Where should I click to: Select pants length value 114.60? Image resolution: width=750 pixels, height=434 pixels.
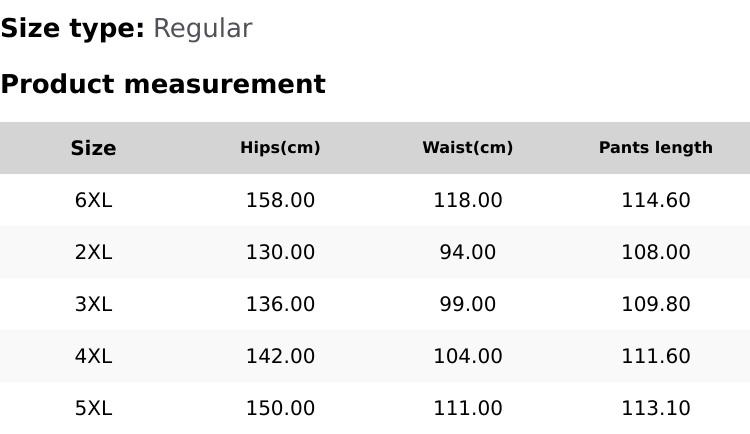coord(655,200)
